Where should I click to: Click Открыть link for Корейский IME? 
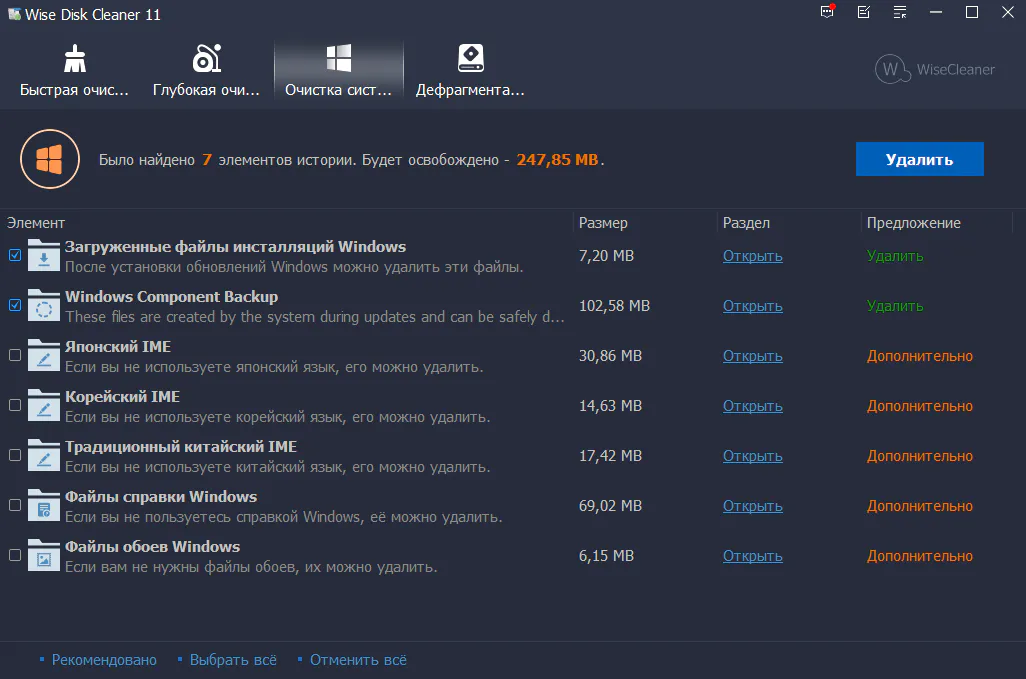[752, 406]
